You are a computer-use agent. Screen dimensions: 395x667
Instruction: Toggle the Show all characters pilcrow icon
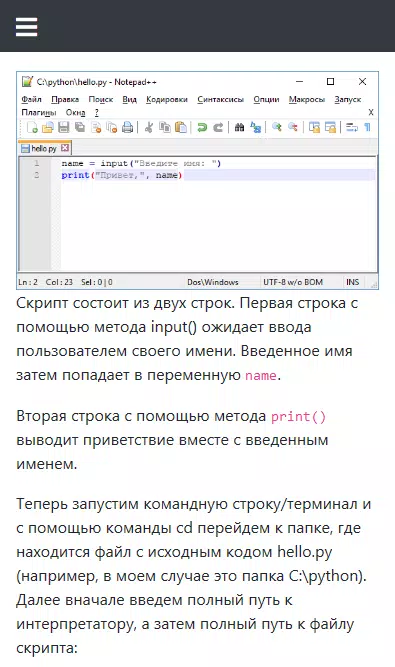(367, 127)
